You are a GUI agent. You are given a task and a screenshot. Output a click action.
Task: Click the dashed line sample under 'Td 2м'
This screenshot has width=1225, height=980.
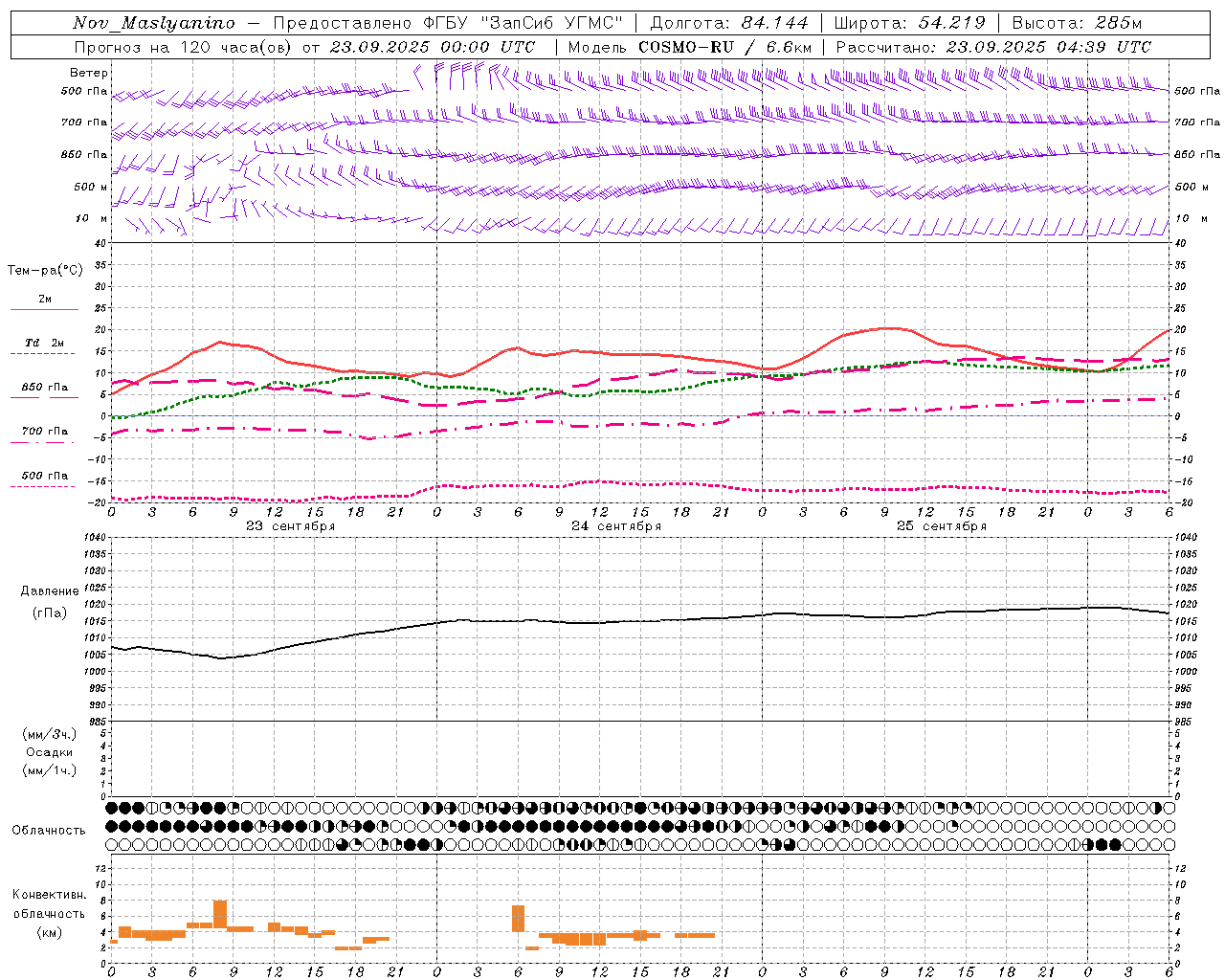42,354
